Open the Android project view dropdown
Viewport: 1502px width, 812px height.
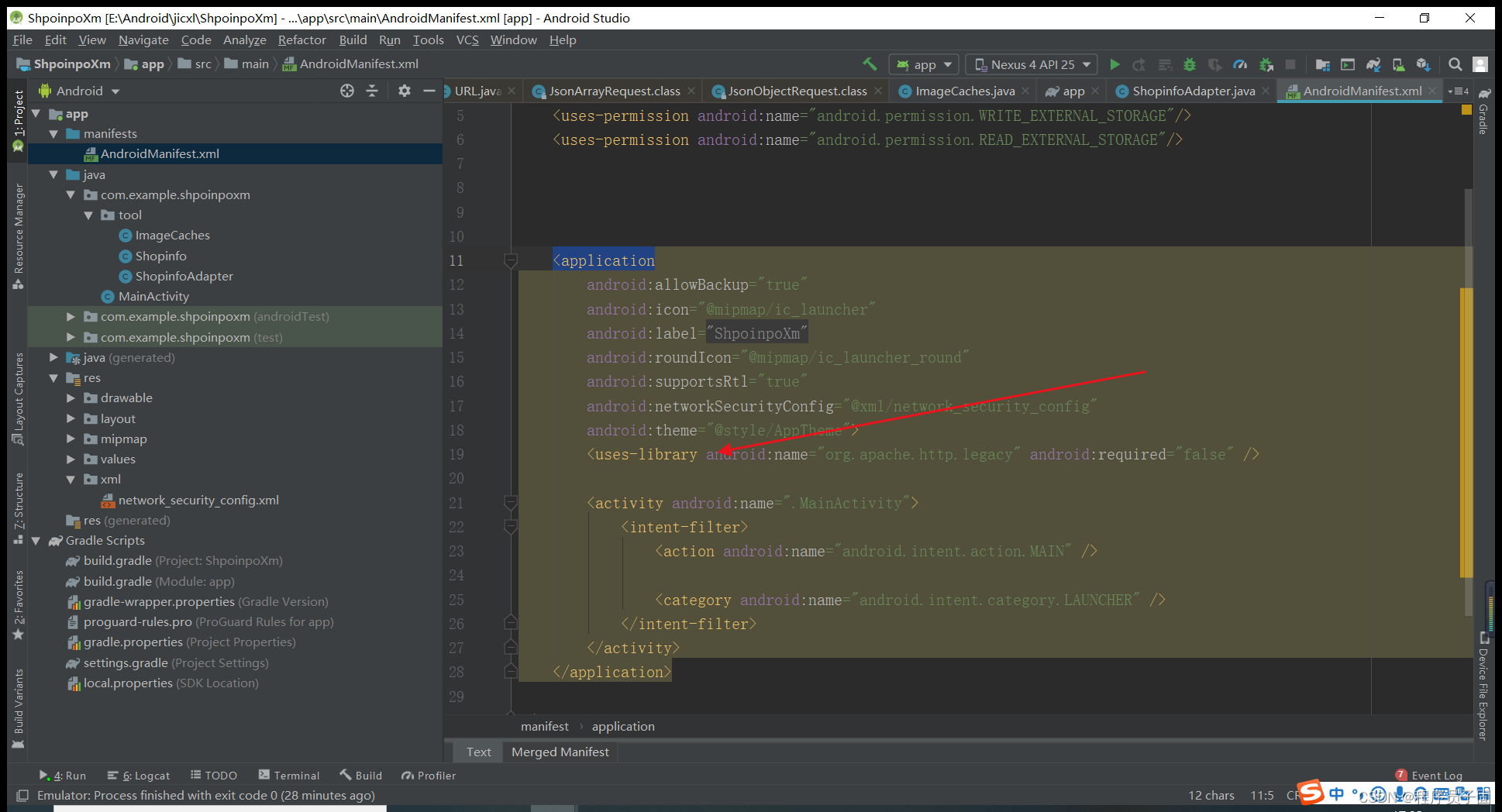point(79,91)
